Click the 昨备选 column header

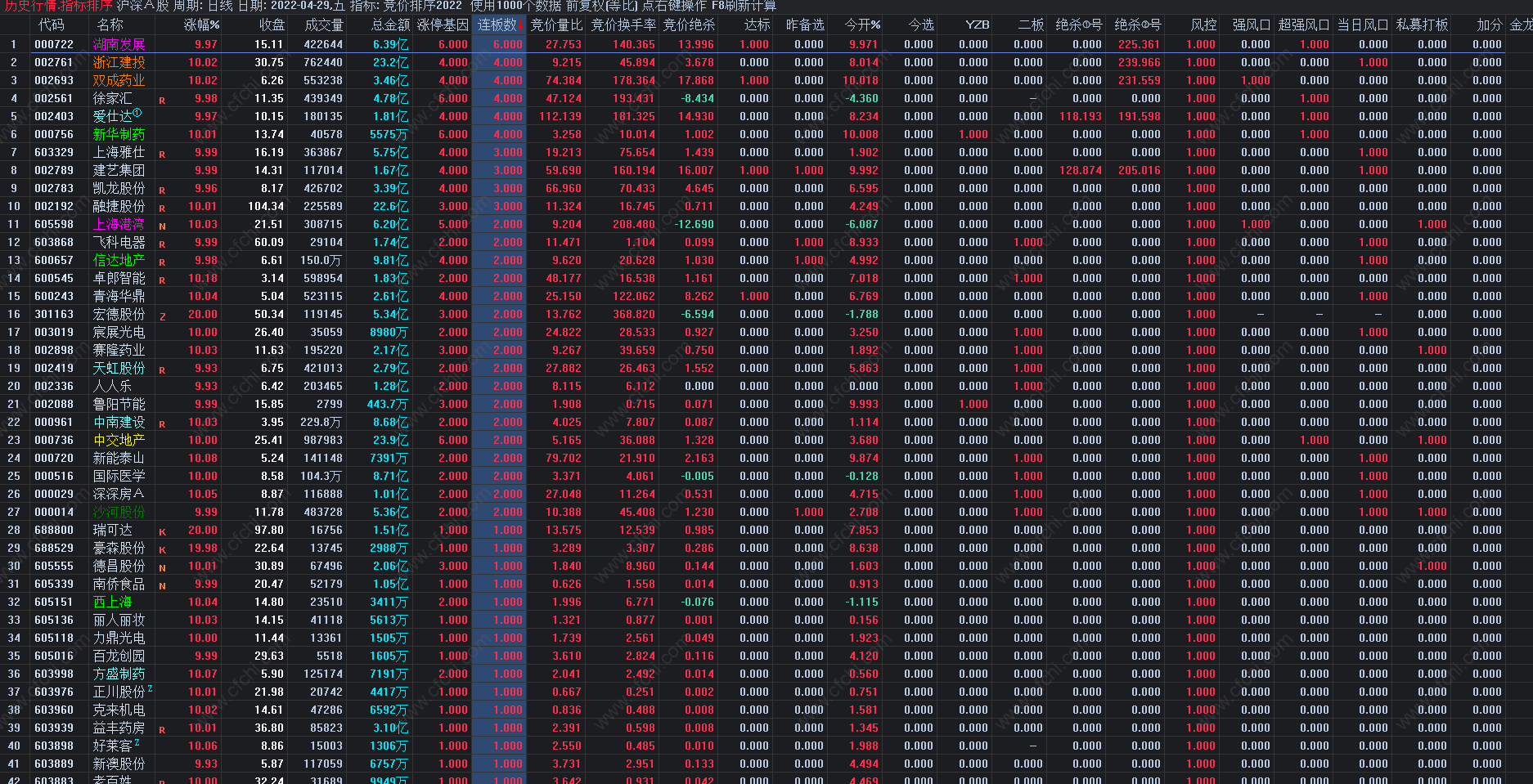point(805,25)
